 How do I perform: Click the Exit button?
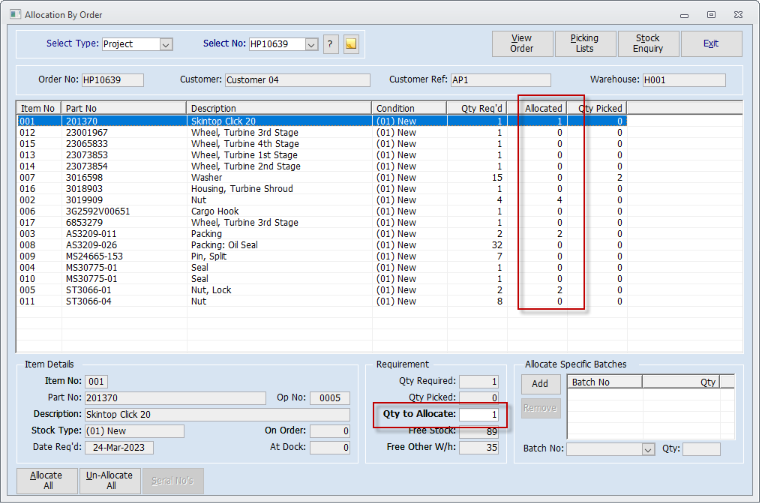(711, 44)
